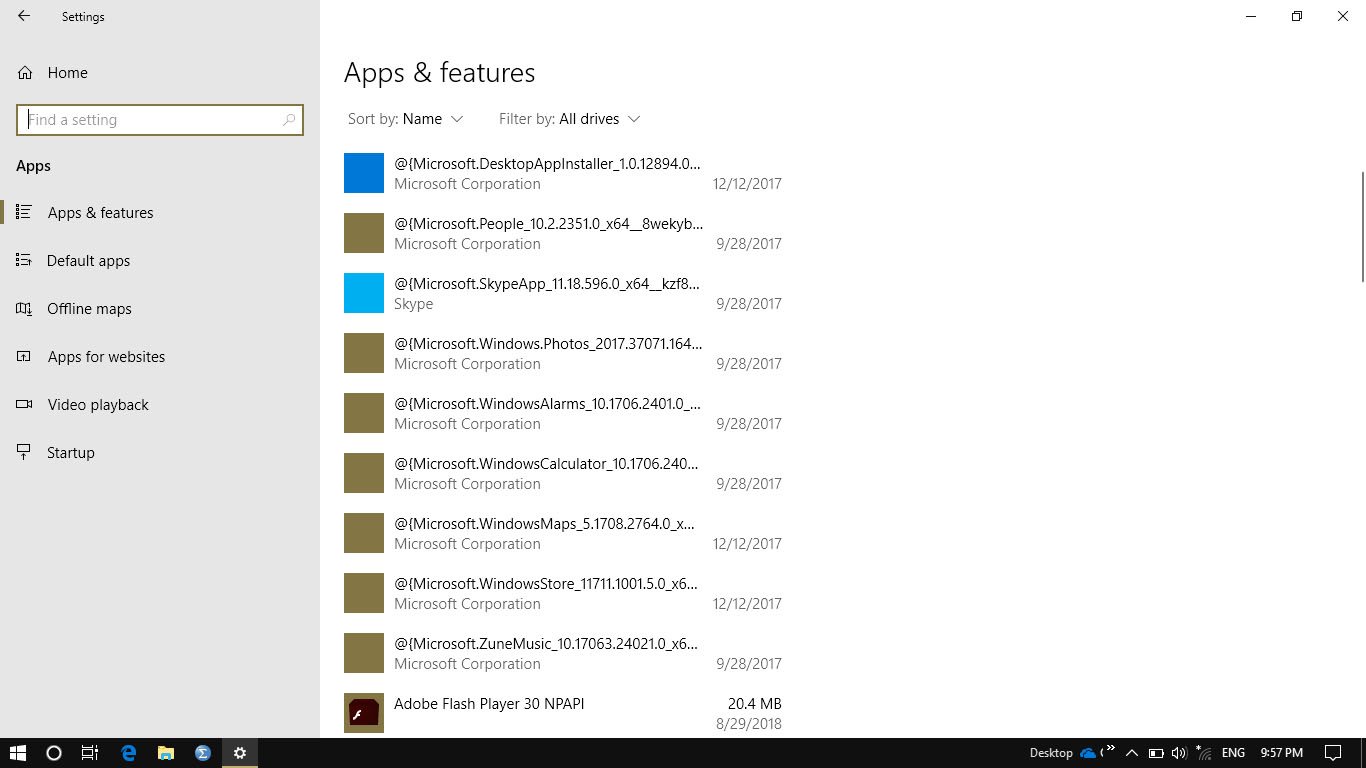The height and width of the screenshot is (768, 1366).
Task: Click the Adobe Flash Player icon
Action: (x=364, y=713)
